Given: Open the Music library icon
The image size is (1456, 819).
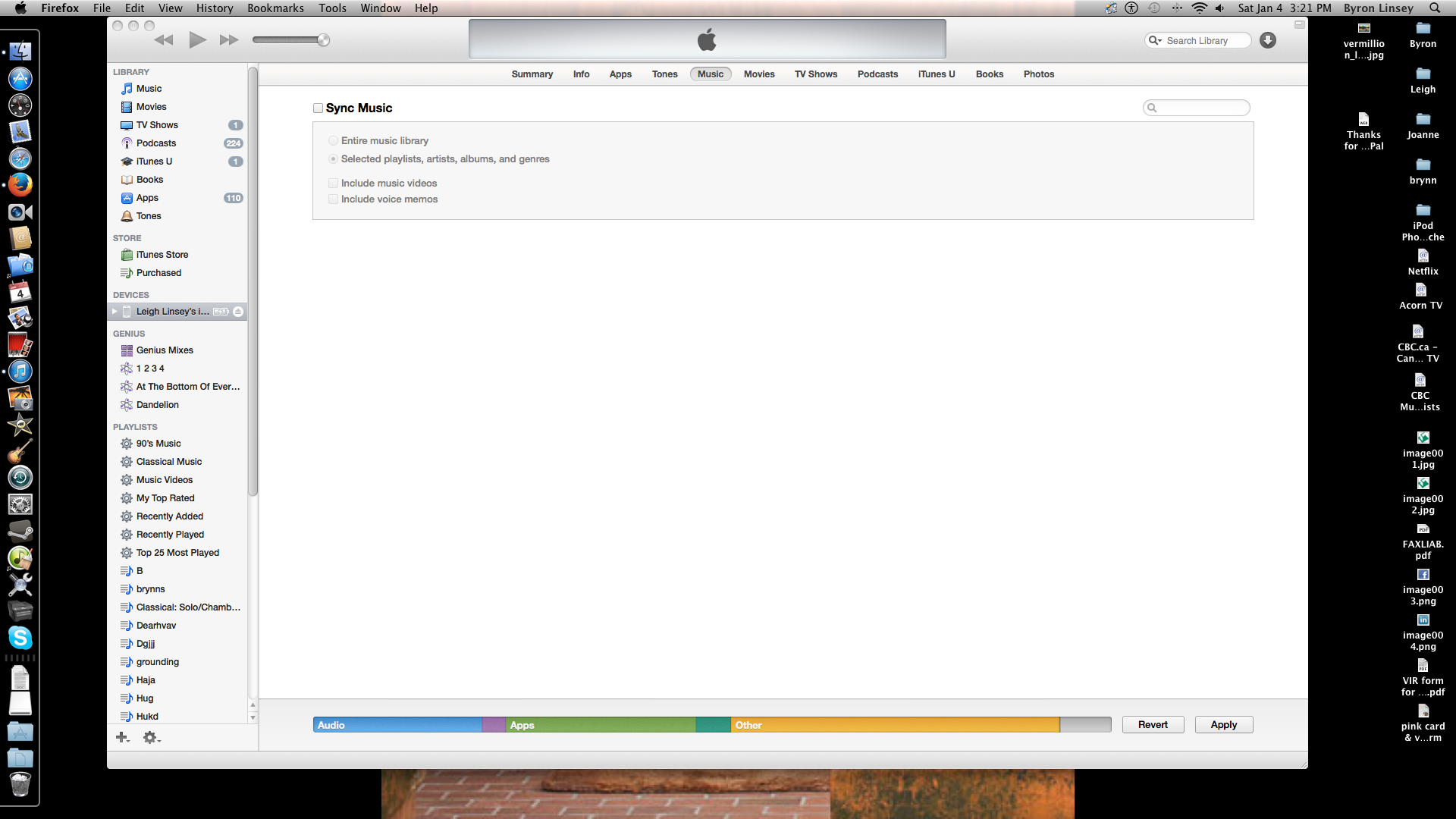Looking at the screenshot, I should pos(127,89).
